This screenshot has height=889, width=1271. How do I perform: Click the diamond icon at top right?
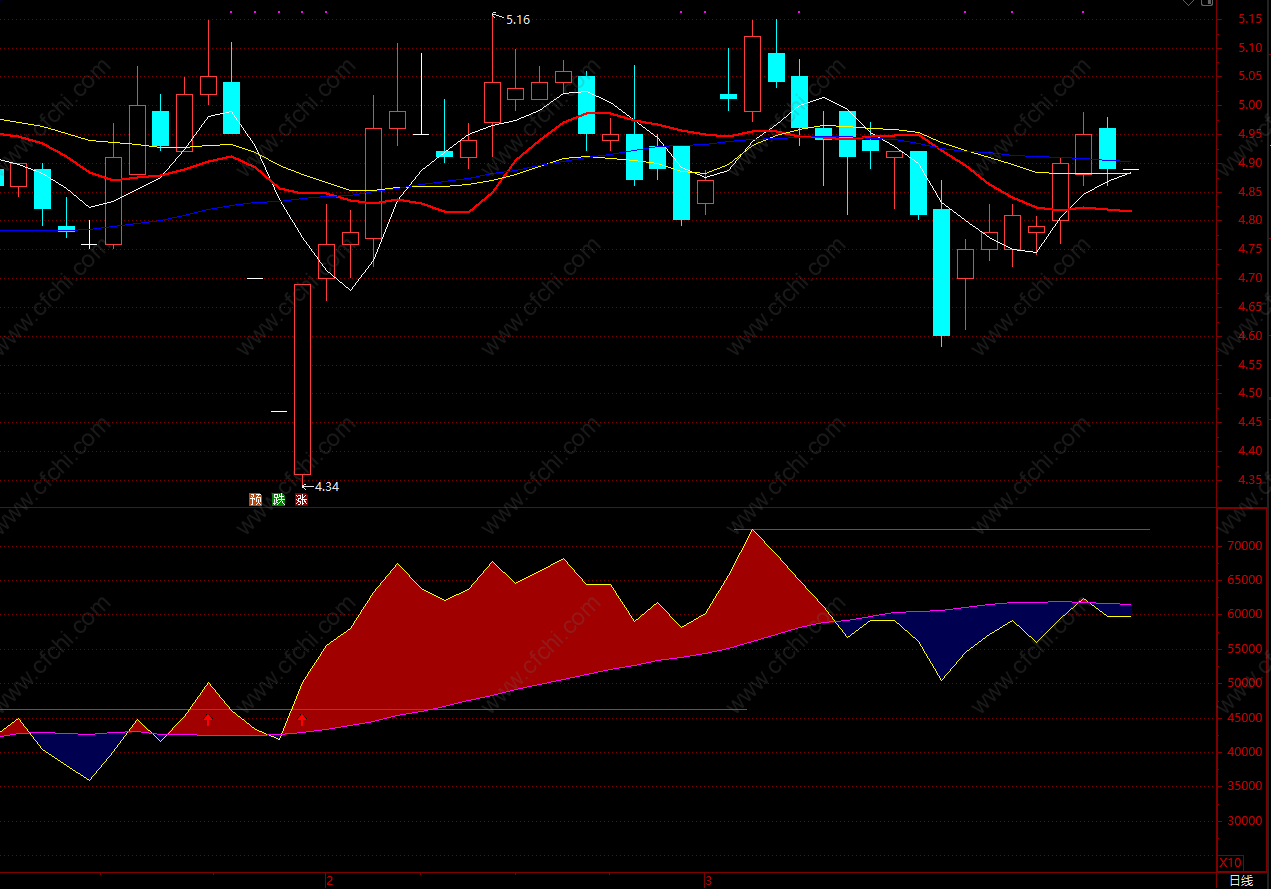click(1189, 3)
